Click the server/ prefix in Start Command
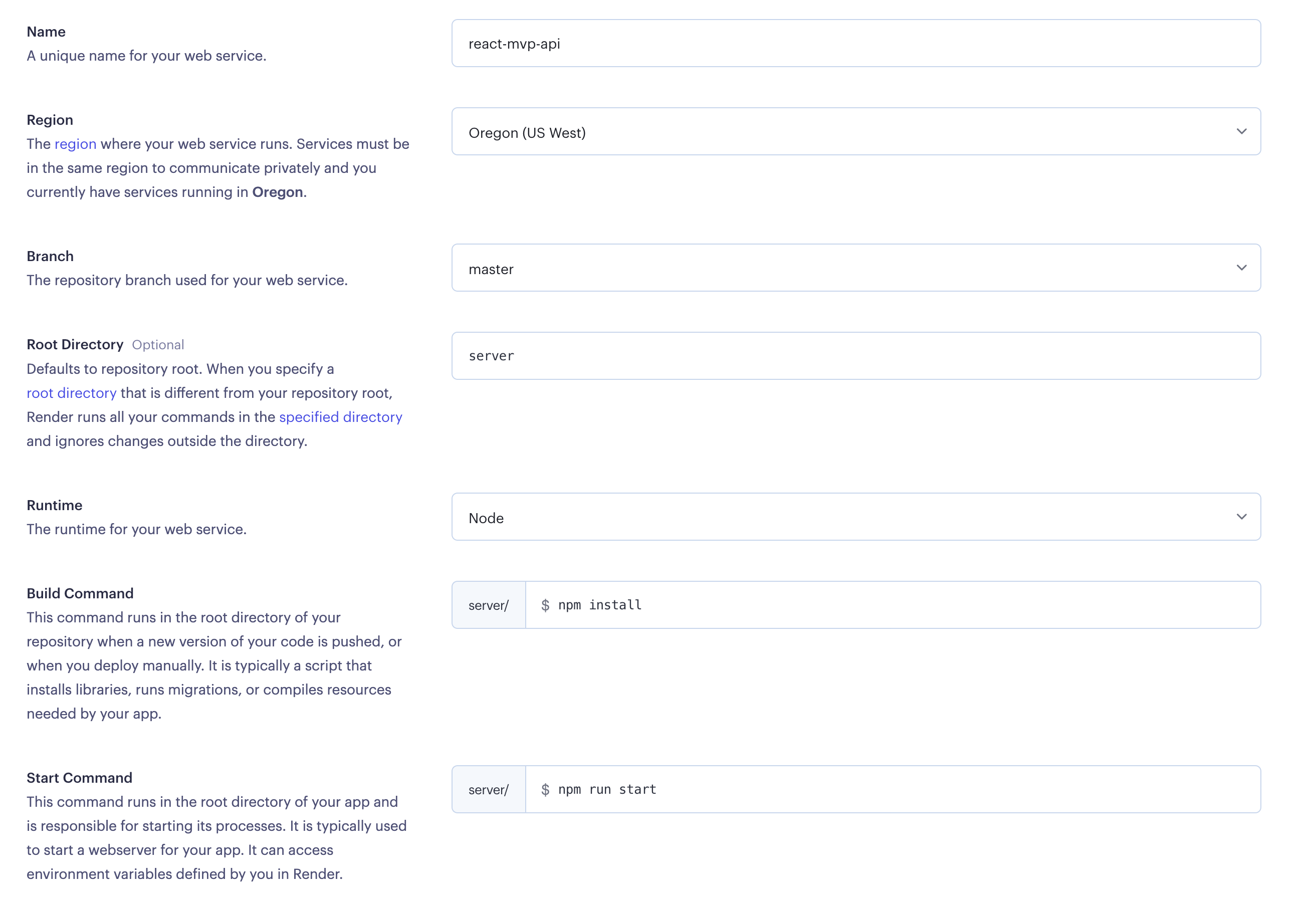1316x904 pixels. [488, 790]
